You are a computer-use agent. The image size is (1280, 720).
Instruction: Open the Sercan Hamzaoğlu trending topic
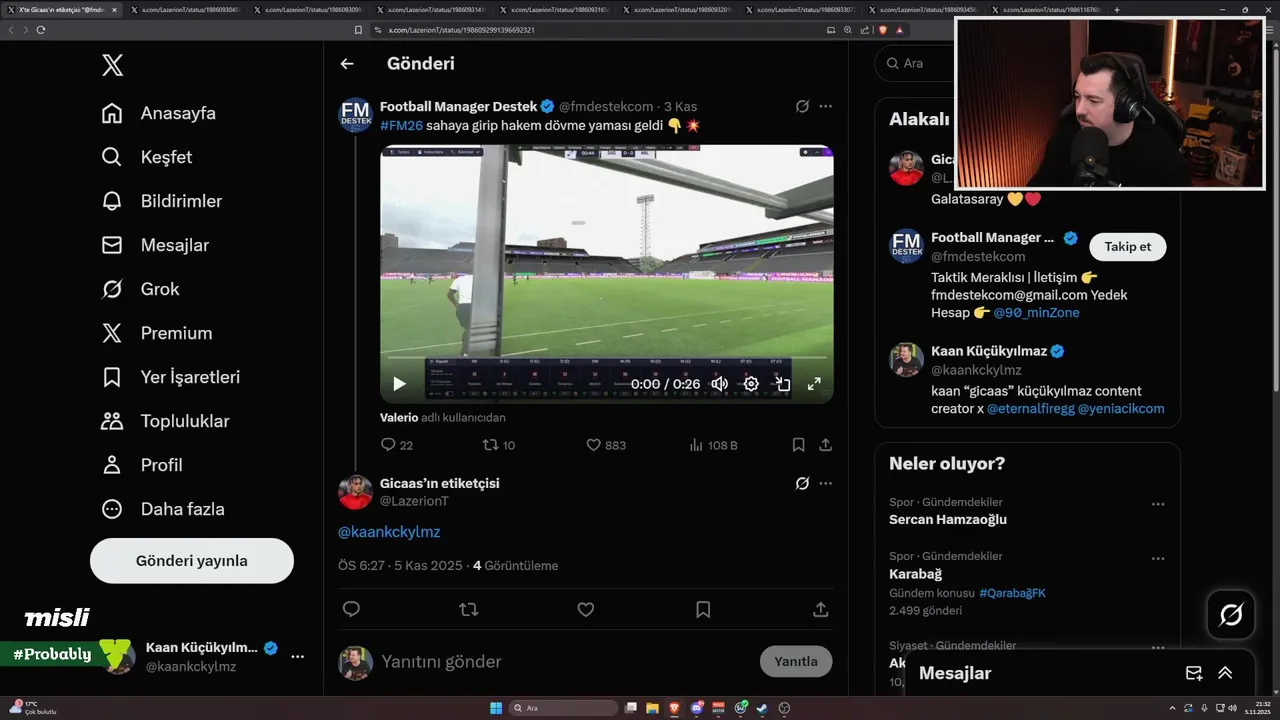click(948, 519)
